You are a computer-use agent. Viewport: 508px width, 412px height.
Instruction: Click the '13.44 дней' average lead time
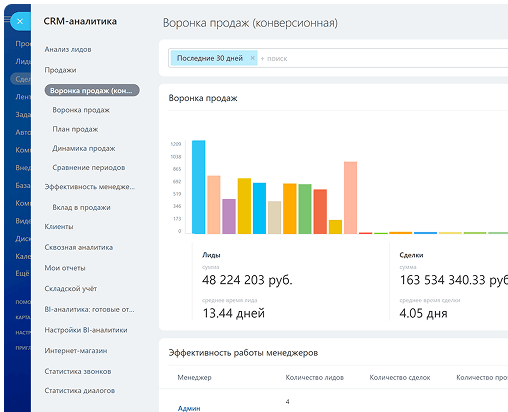coord(234,313)
